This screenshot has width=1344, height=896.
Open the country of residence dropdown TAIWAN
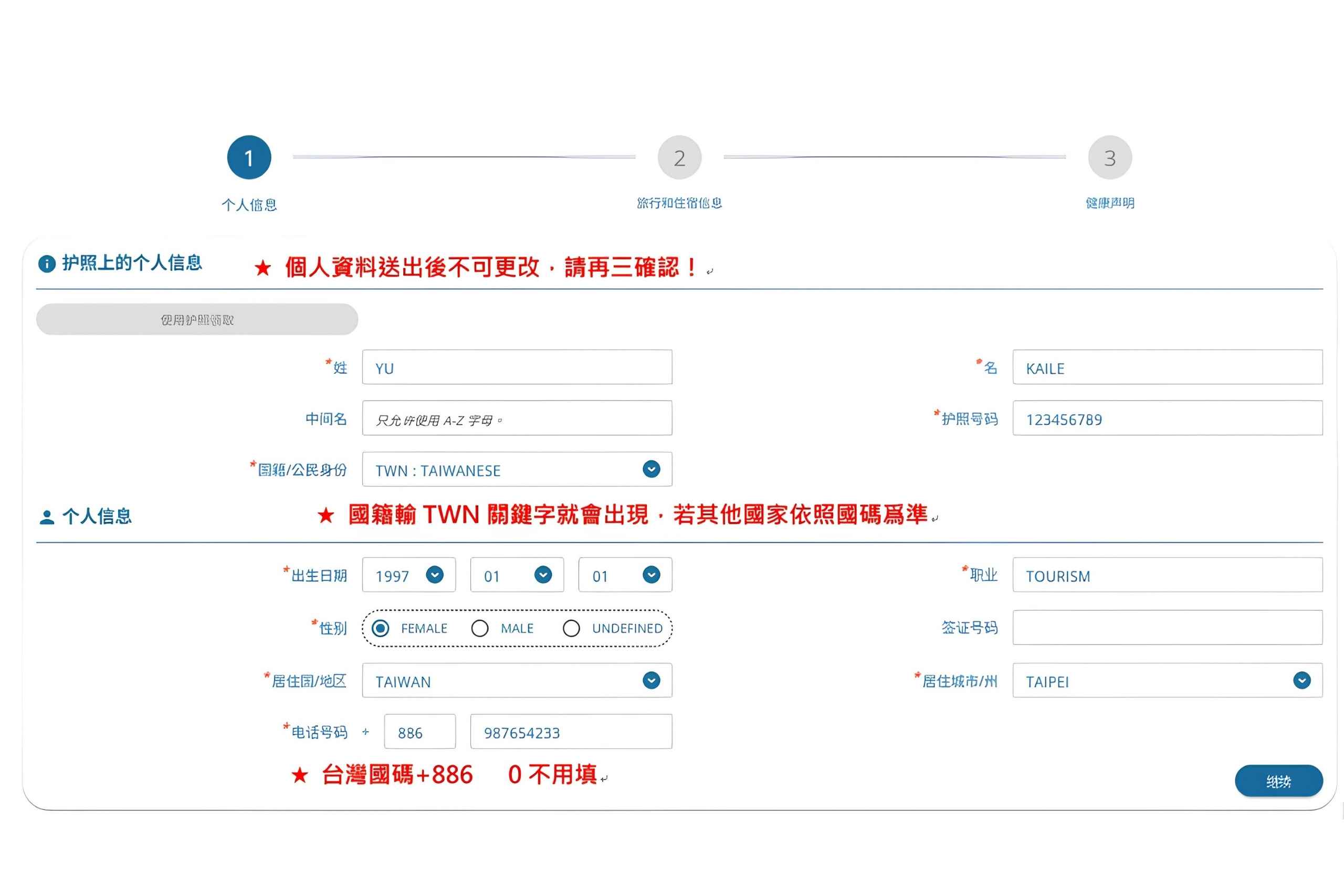517,681
